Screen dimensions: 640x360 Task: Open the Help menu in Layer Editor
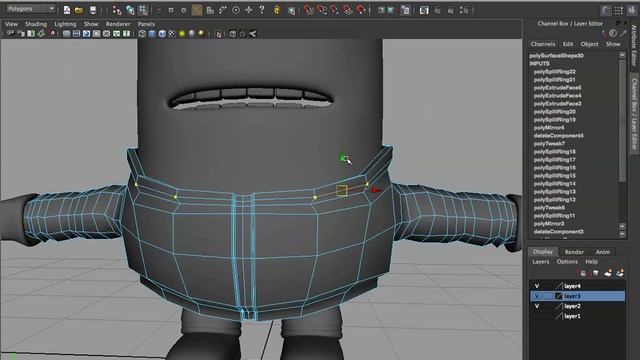pos(591,262)
